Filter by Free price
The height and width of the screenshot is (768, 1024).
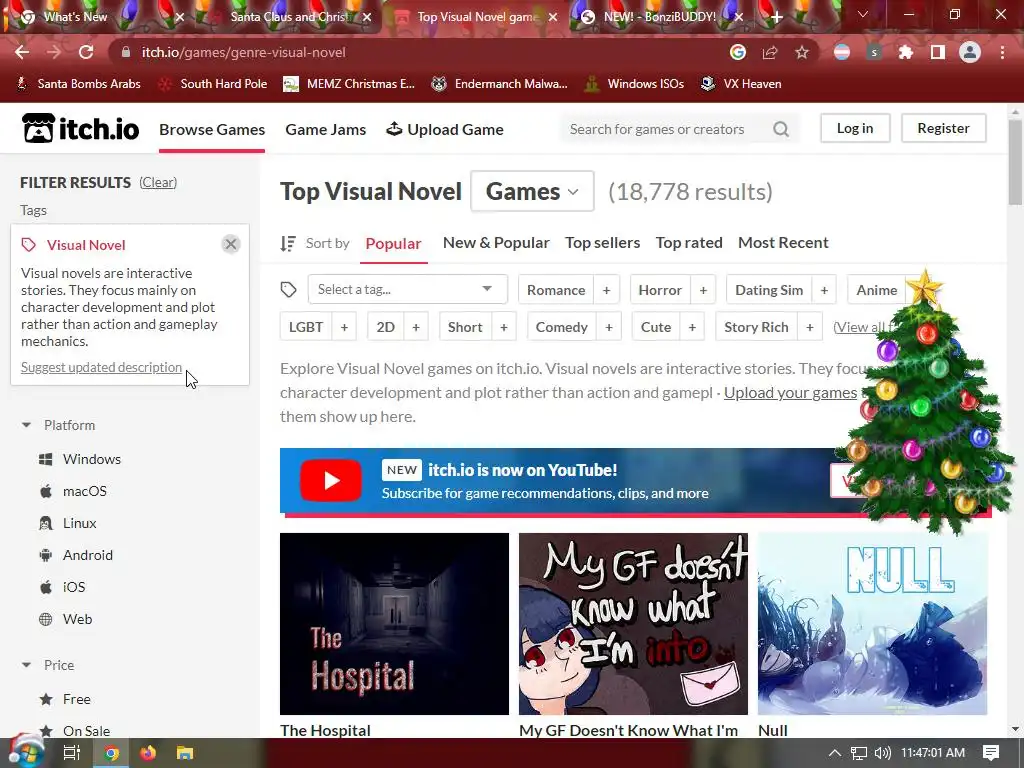(x=76, y=699)
